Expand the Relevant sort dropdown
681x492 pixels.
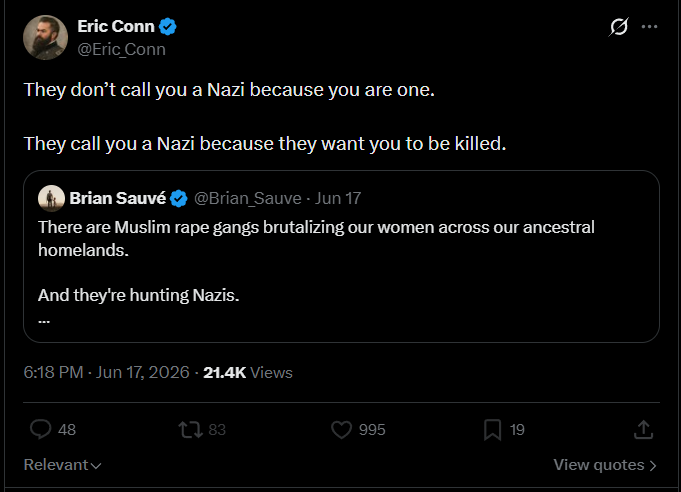click(63, 465)
